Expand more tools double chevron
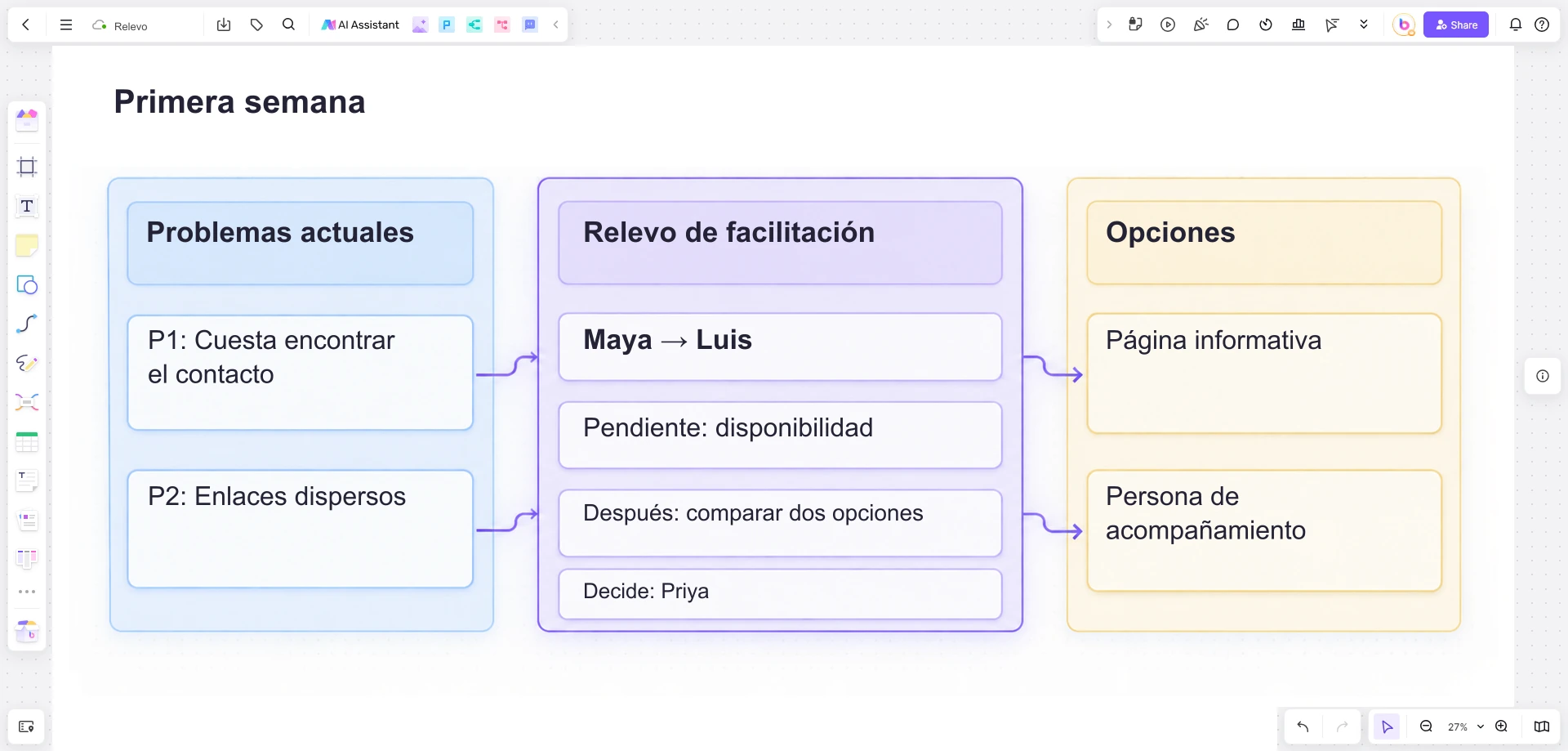Screen dimensions: 1568x751 pyautogui.click(x=1364, y=25)
